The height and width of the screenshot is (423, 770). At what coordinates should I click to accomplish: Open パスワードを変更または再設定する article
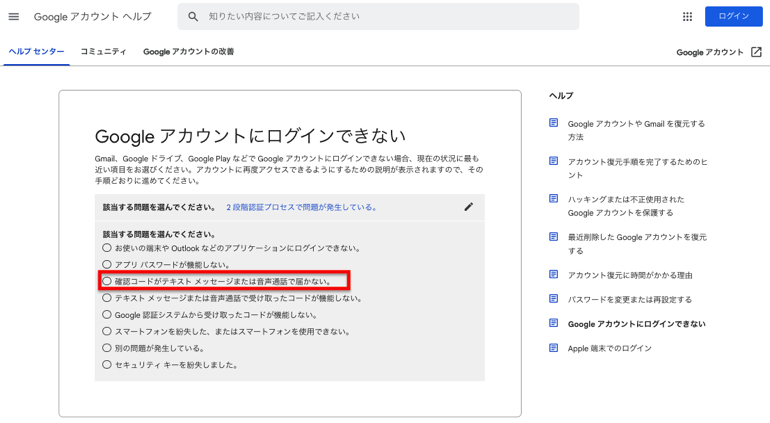click(630, 300)
